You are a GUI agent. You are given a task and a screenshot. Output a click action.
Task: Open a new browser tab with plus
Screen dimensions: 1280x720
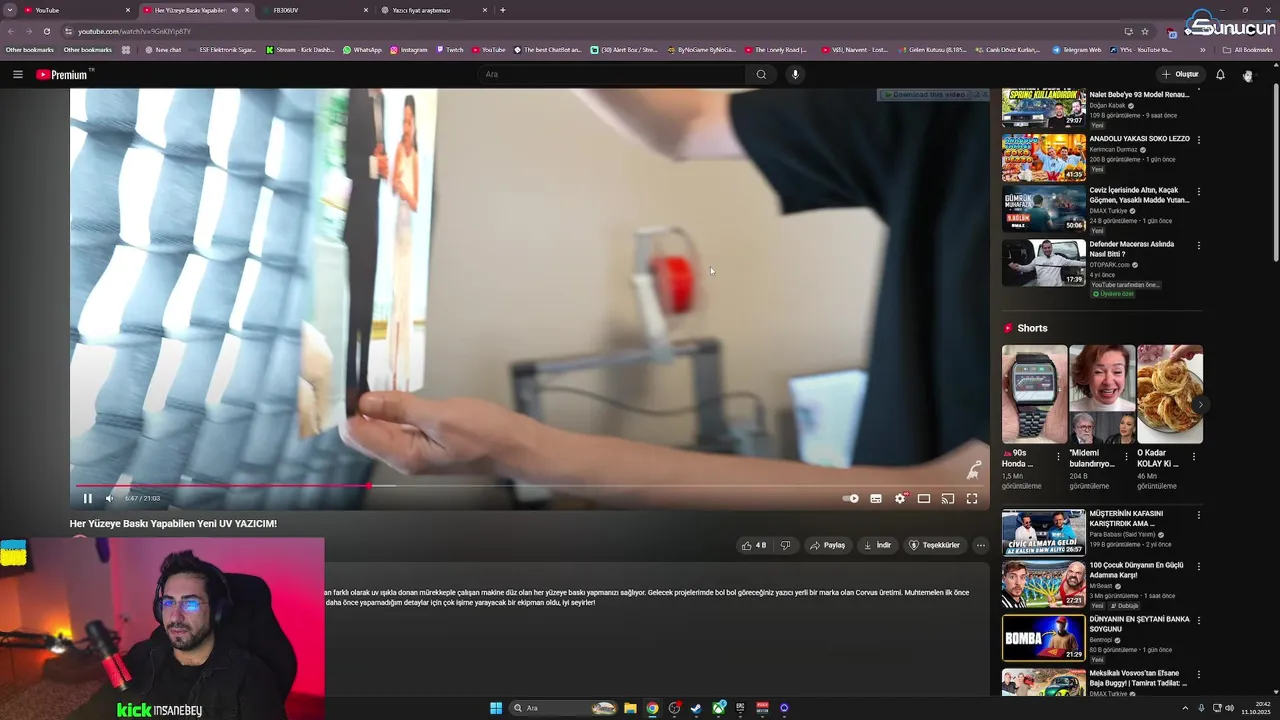pos(502,10)
